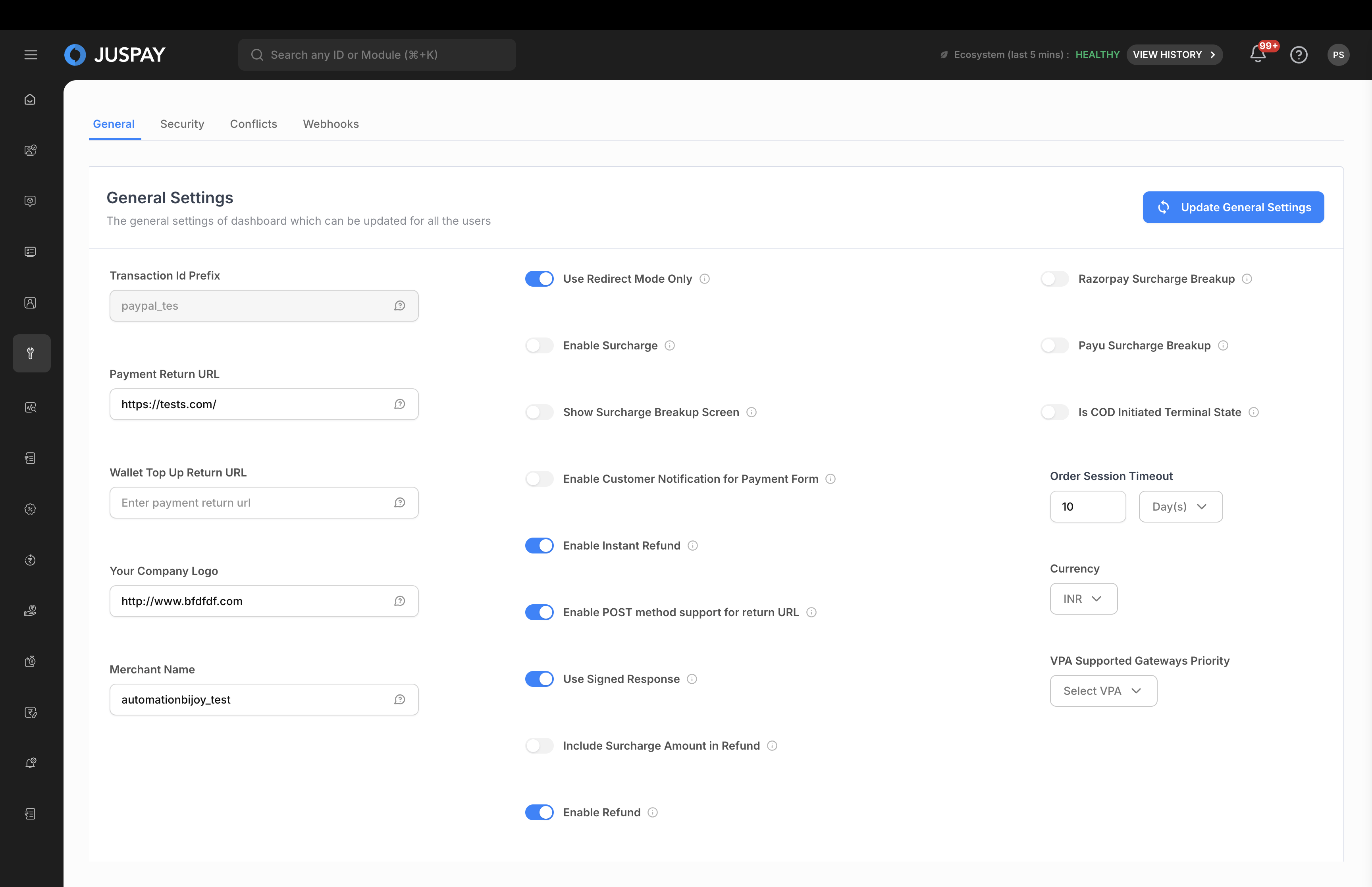Disable the Enable Instant Refund switch
Image resolution: width=1372 pixels, height=887 pixels.
coord(539,546)
